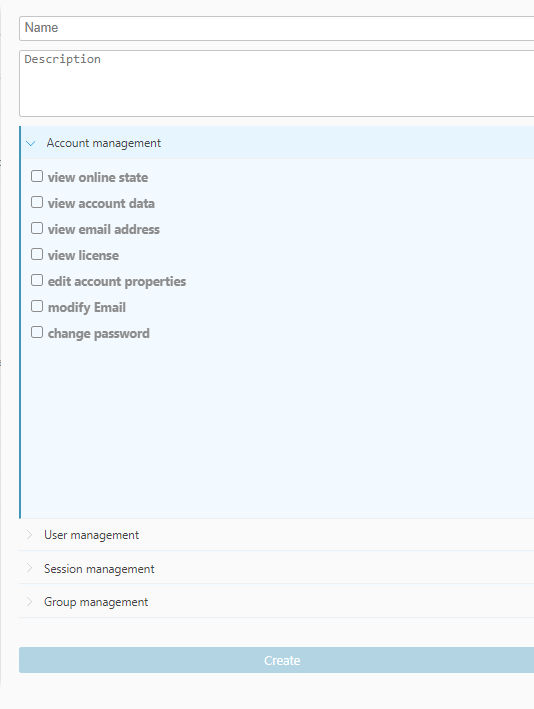
Task: Click the Create button
Action: 277,660
